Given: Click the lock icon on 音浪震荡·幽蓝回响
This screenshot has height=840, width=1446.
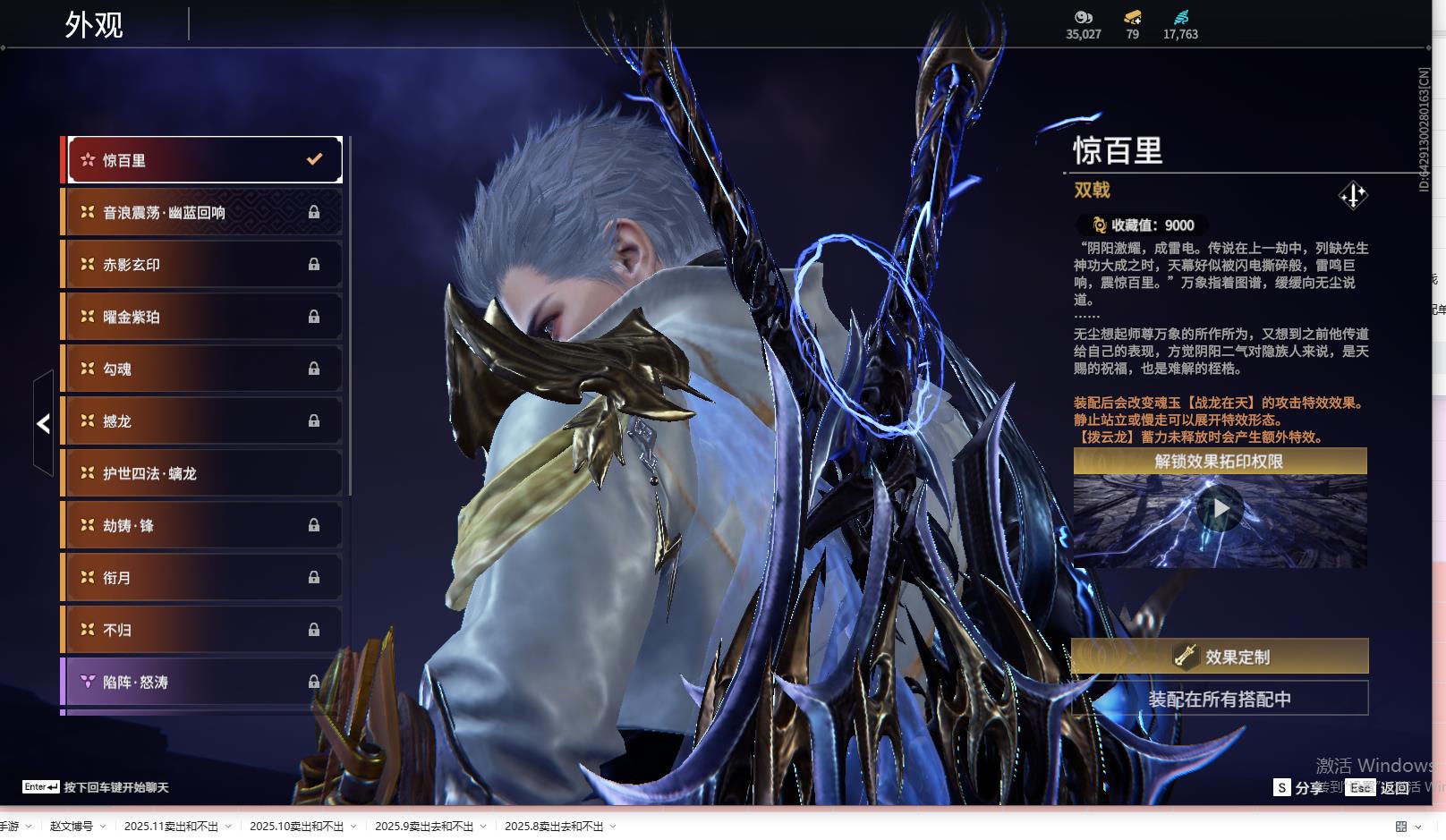Looking at the screenshot, I should pyautogui.click(x=314, y=212).
